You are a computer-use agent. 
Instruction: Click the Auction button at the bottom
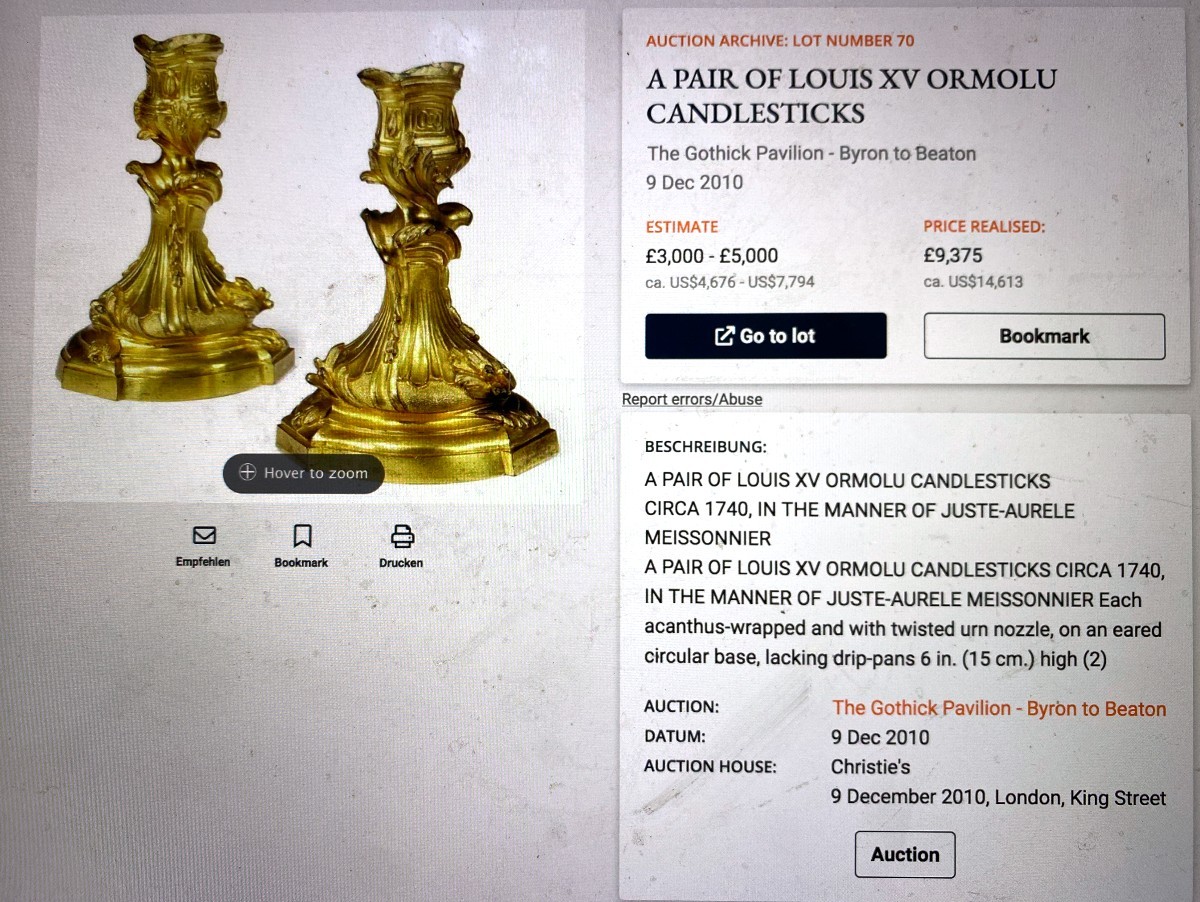click(905, 855)
